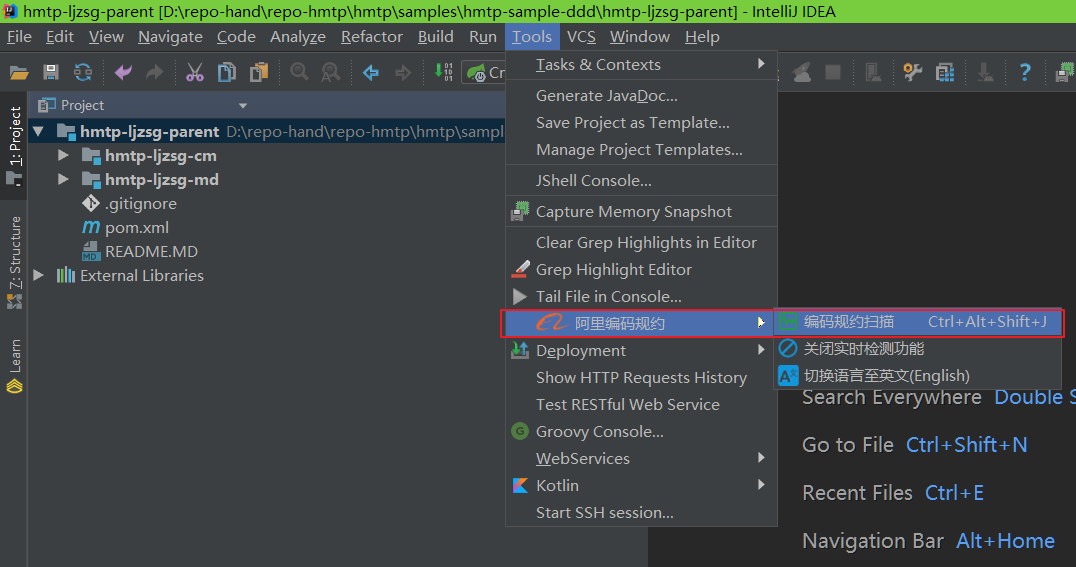Open the File menu
The image size is (1076, 567).
[x=19, y=37]
